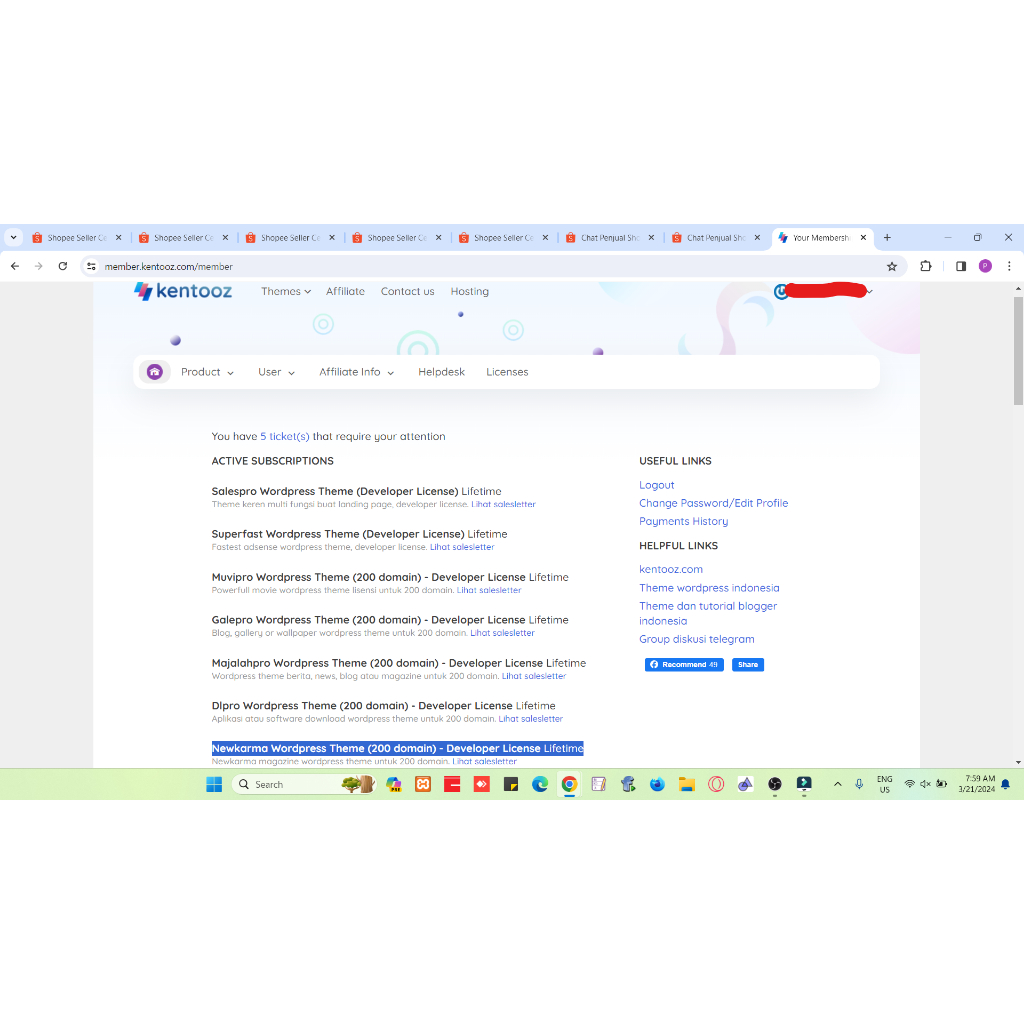Open Microsoft Edge from the taskbar

click(540, 784)
